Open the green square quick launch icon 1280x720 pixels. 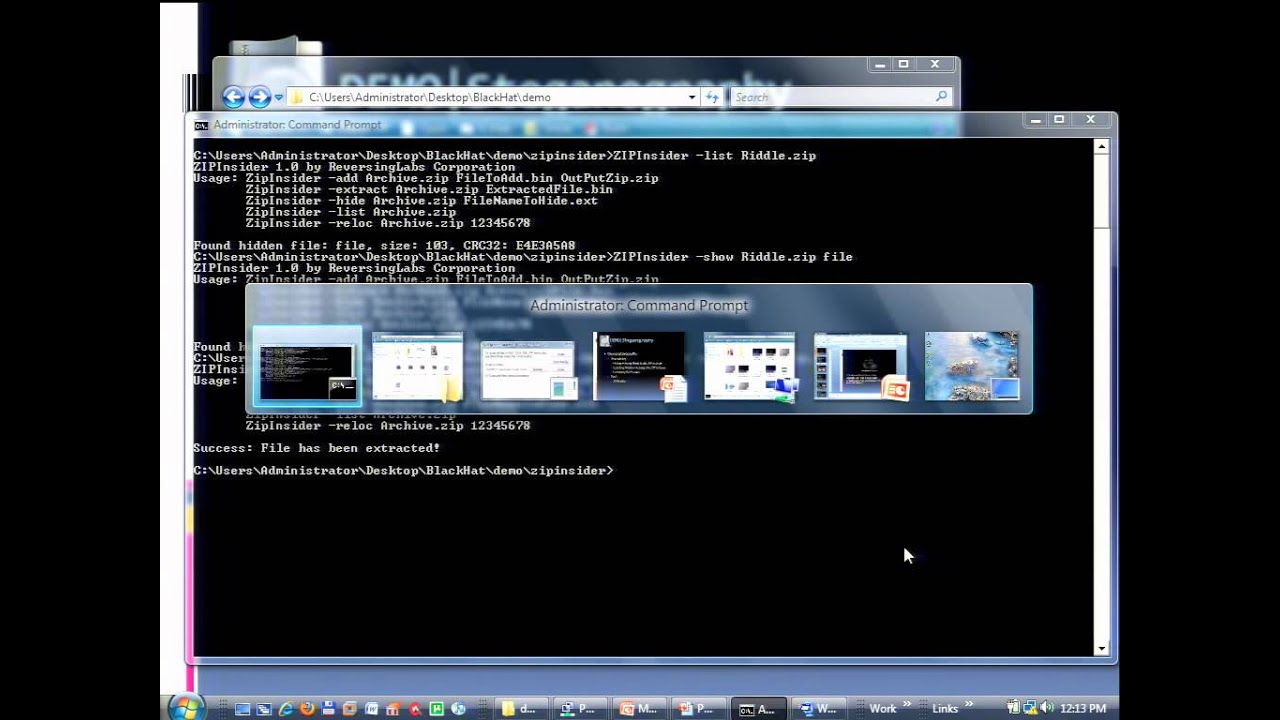coord(436,709)
